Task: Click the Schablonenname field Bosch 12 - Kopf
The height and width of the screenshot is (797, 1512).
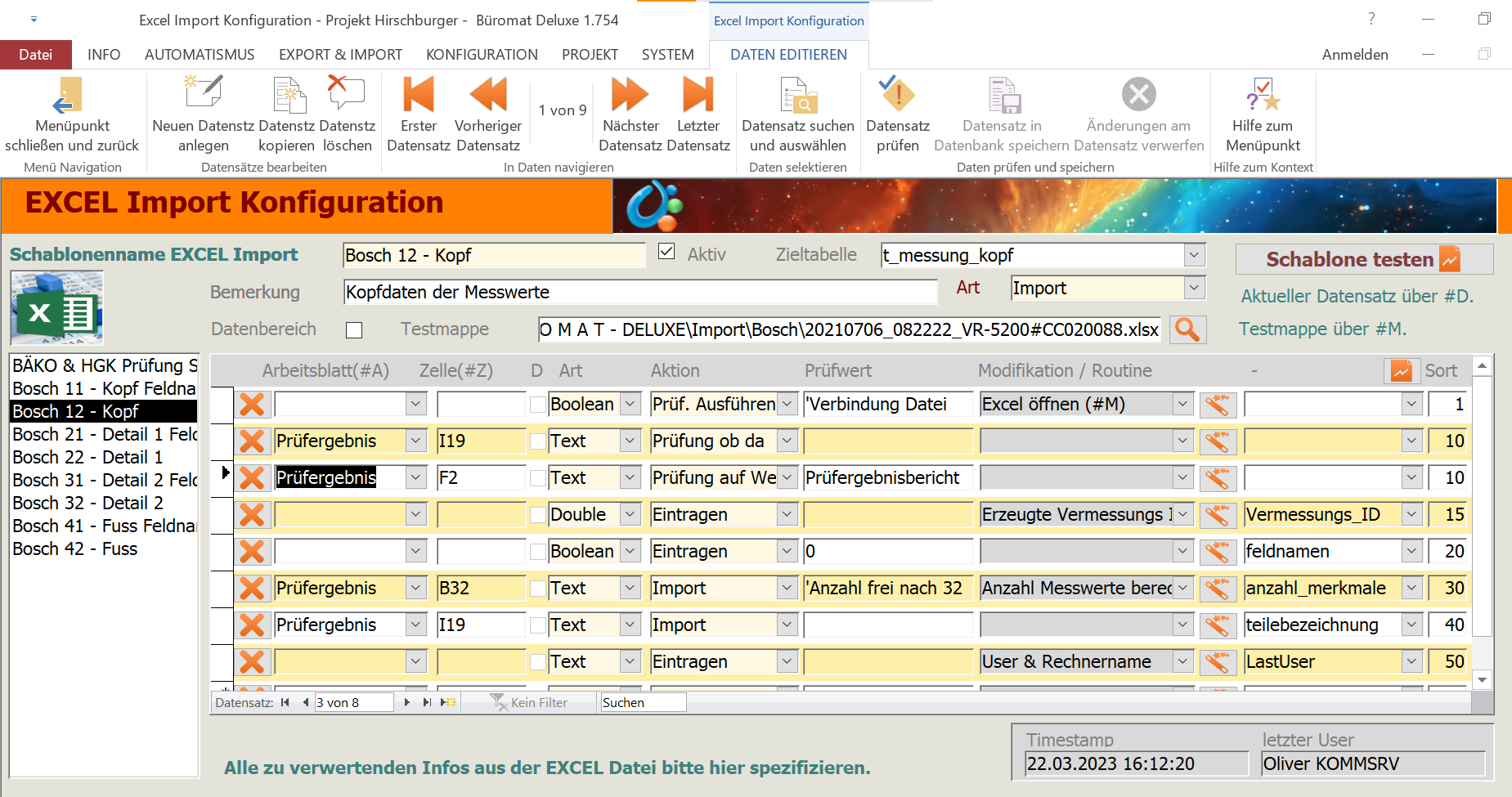Action: (x=494, y=255)
